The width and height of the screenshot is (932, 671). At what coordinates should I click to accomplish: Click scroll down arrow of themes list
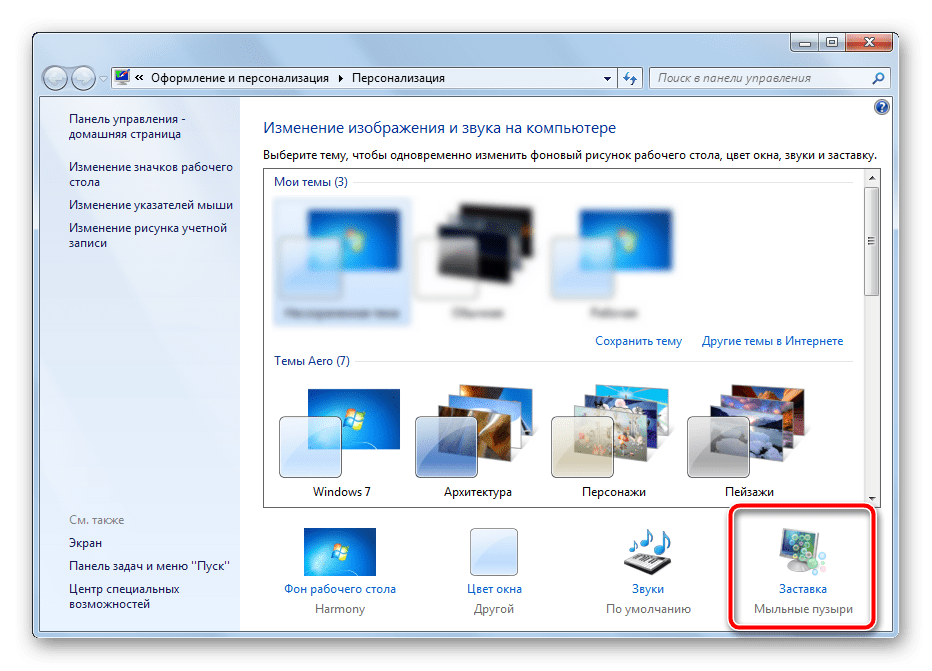coord(872,499)
